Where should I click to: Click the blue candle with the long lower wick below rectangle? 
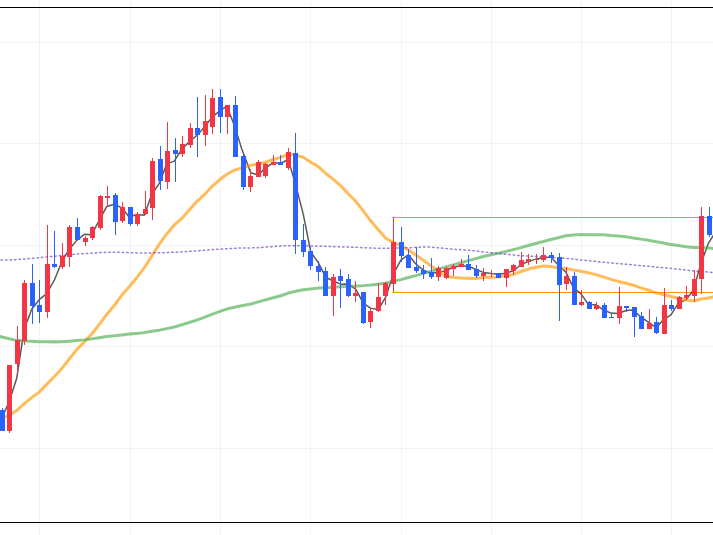559,270
